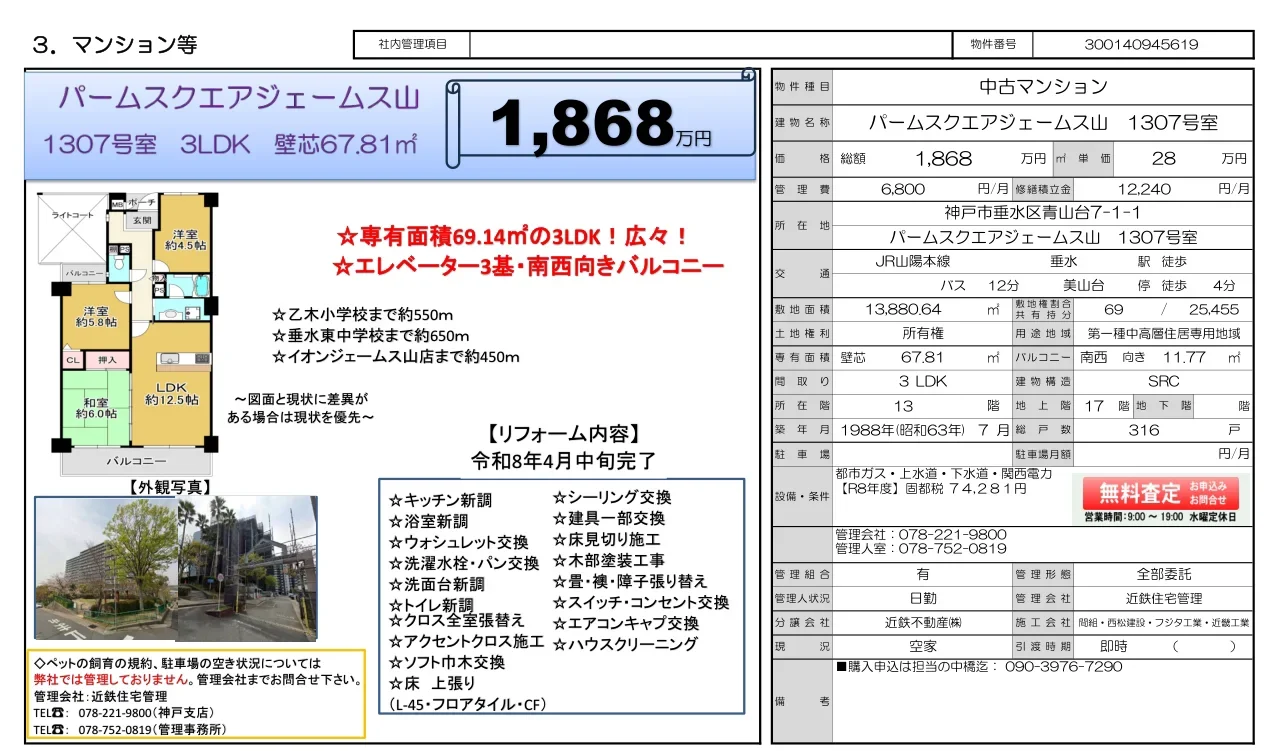
Task: Click the 近鉄住宅管理 management company cell
Action: click(x=1163, y=598)
